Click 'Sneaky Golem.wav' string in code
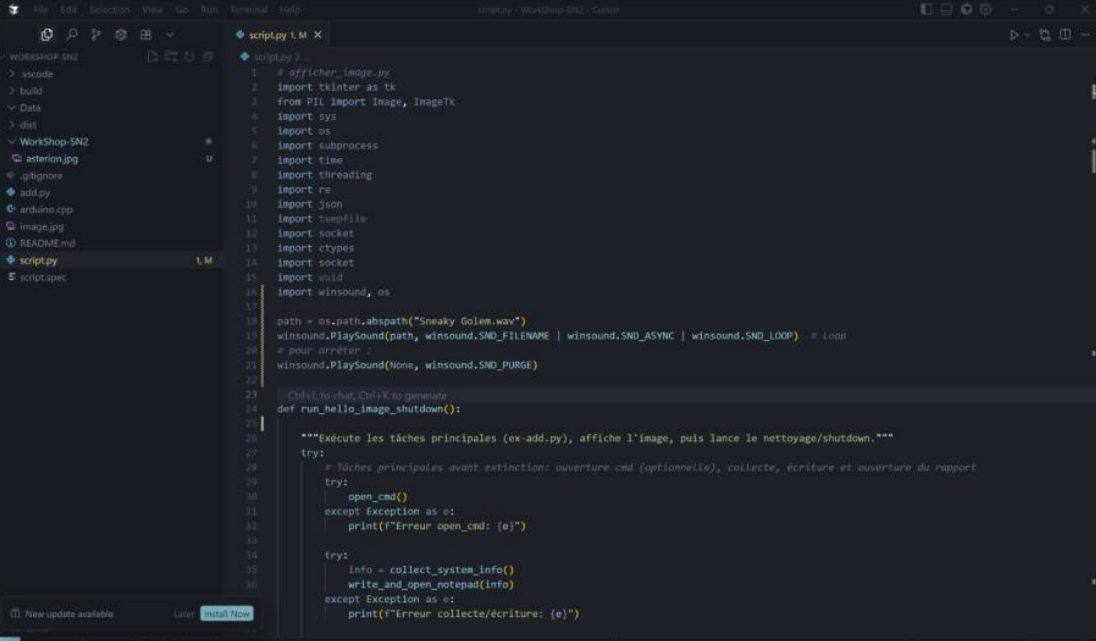 point(469,321)
